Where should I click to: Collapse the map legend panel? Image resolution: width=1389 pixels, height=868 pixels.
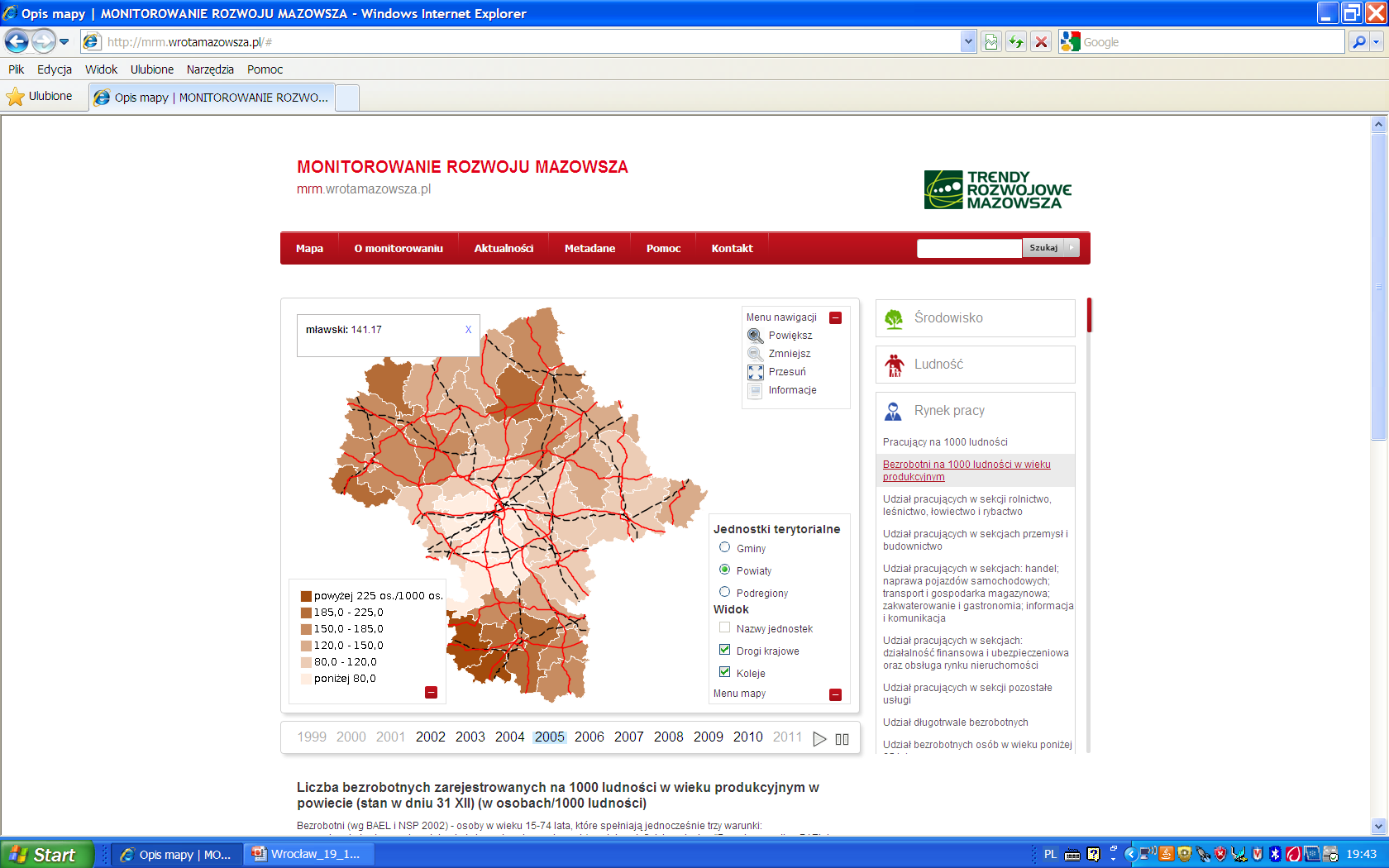pos(431,692)
